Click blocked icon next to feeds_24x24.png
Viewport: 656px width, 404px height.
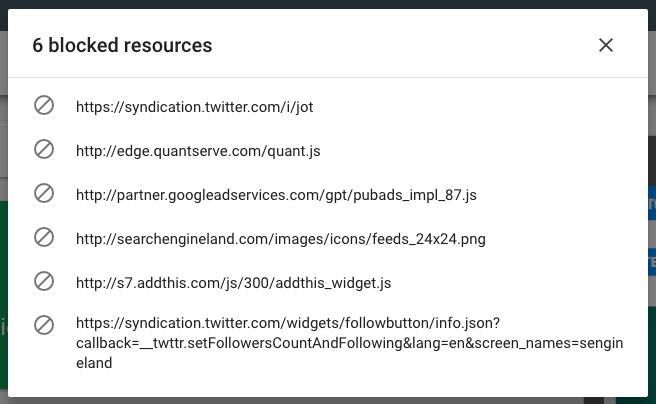click(44, 237)
